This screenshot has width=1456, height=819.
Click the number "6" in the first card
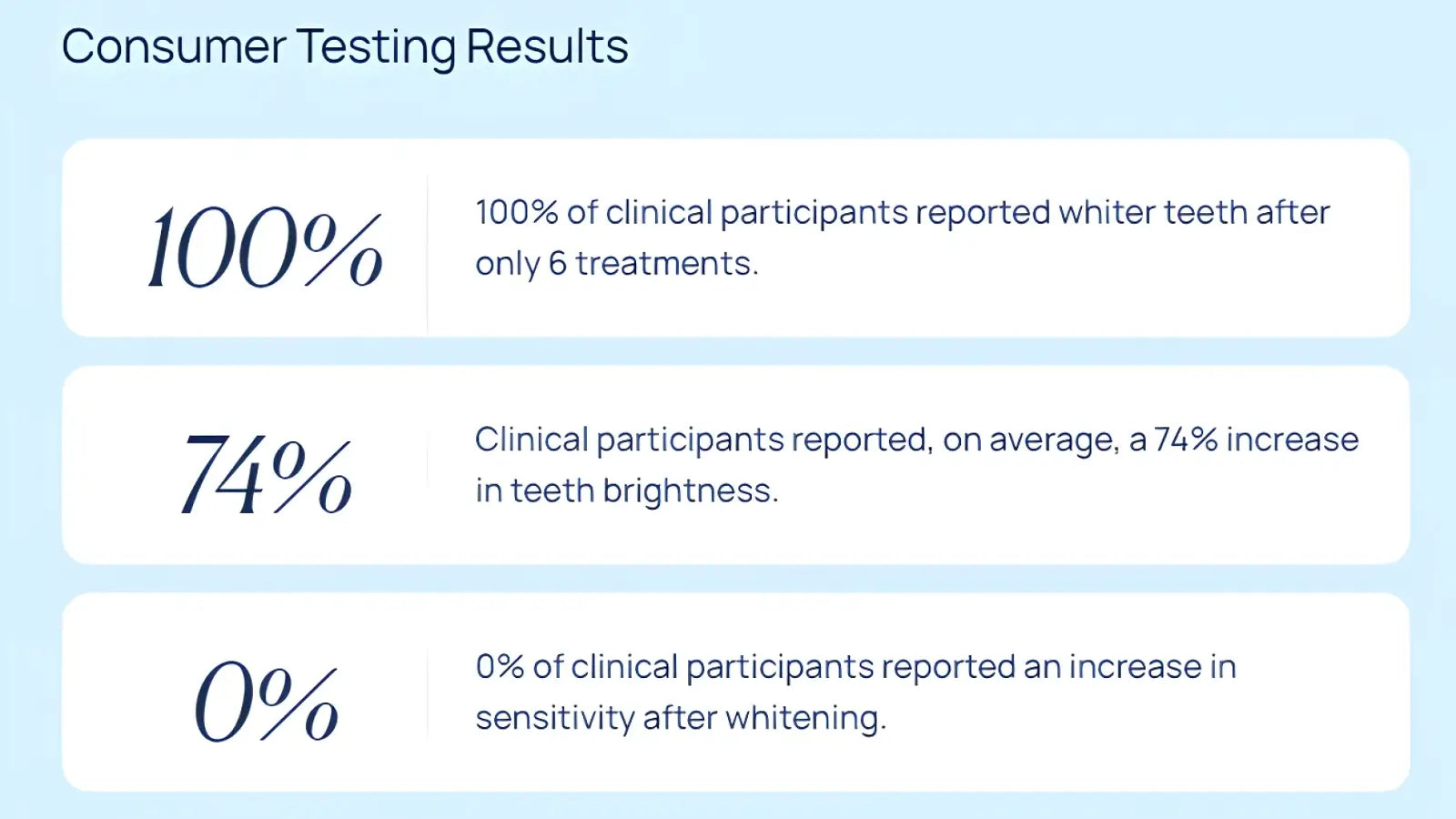point(557,264)
